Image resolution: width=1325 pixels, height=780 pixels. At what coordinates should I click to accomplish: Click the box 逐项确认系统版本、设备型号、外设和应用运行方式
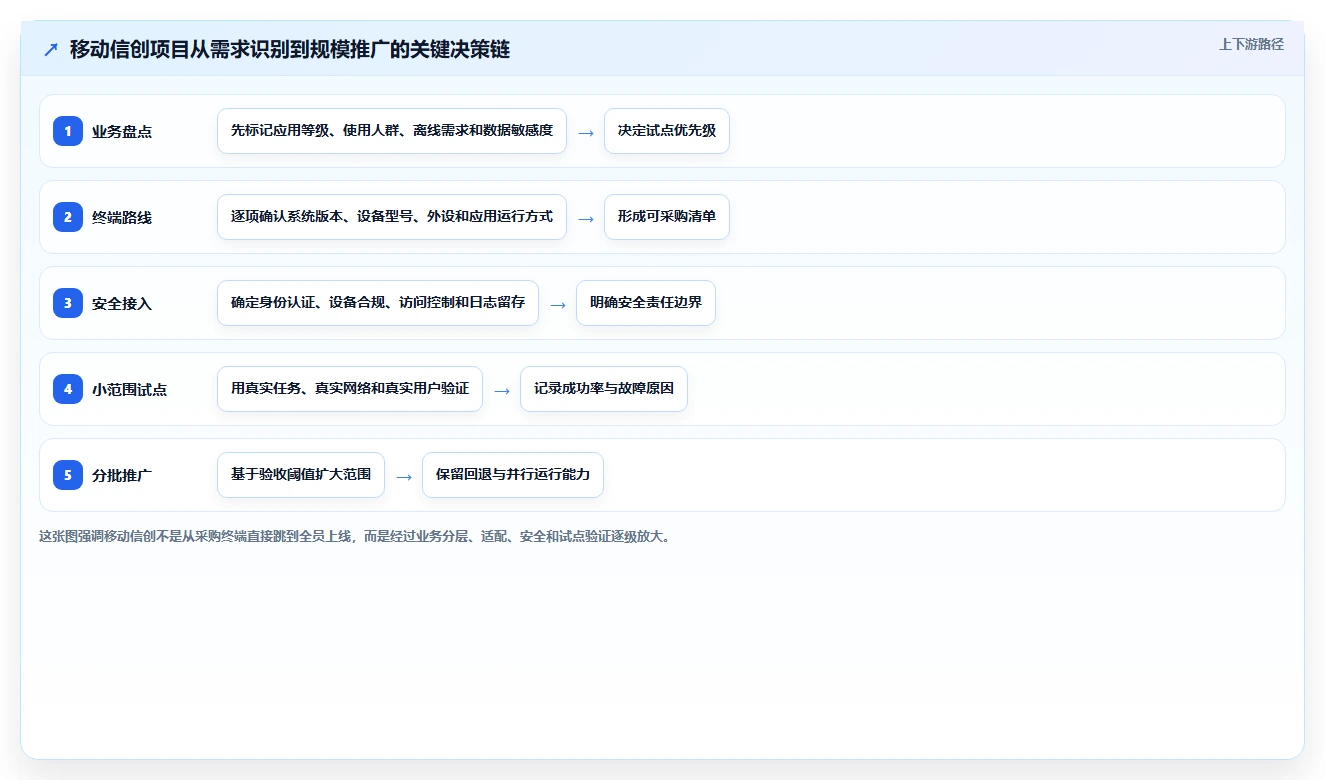(392, 217)
